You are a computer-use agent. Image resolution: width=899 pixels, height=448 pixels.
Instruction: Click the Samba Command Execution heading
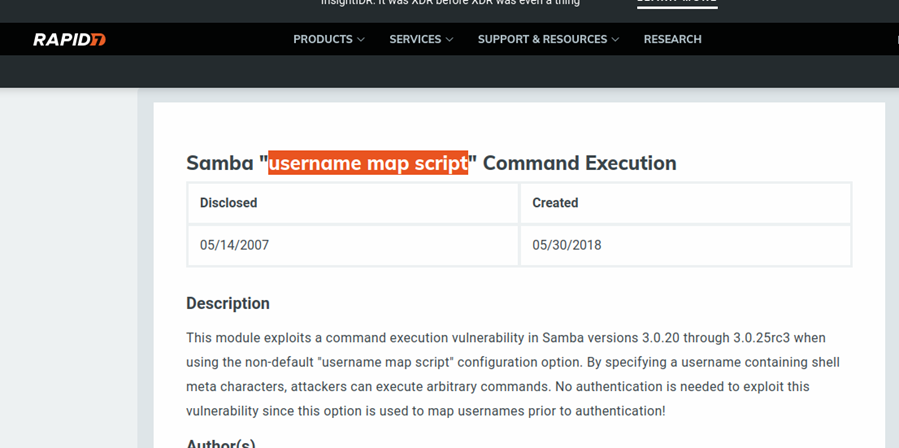pos(431,163)
